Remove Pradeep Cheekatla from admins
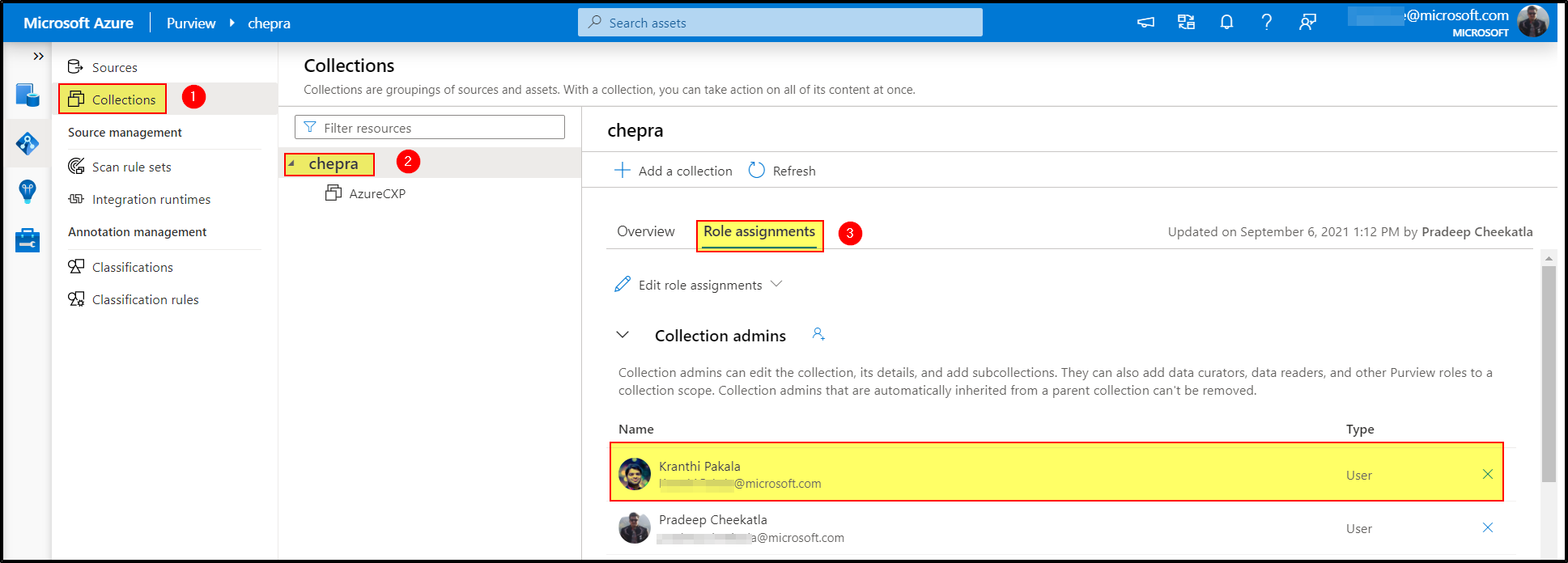 coord(1488,527)
